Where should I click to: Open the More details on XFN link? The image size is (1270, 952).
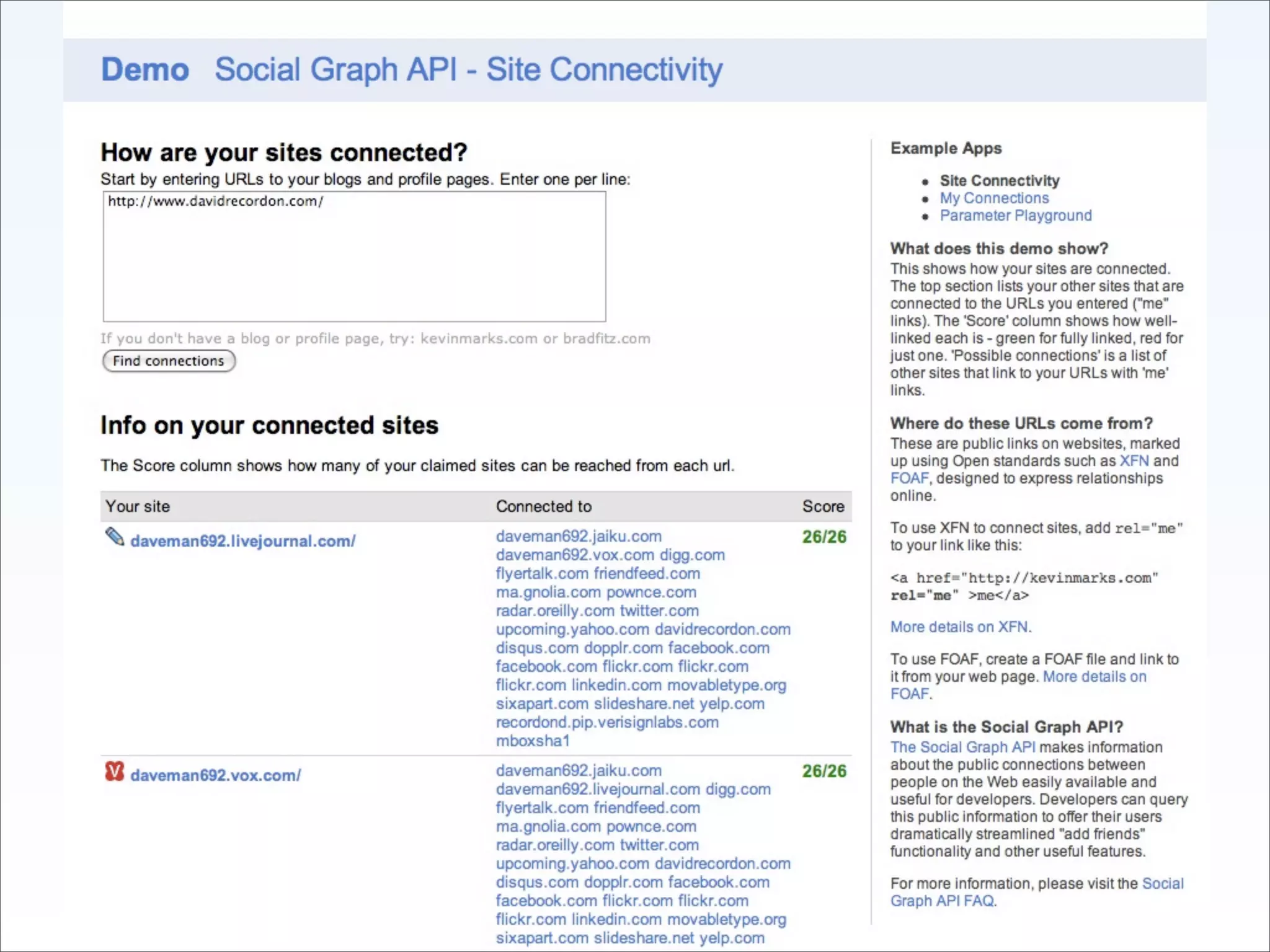[959, 627]
